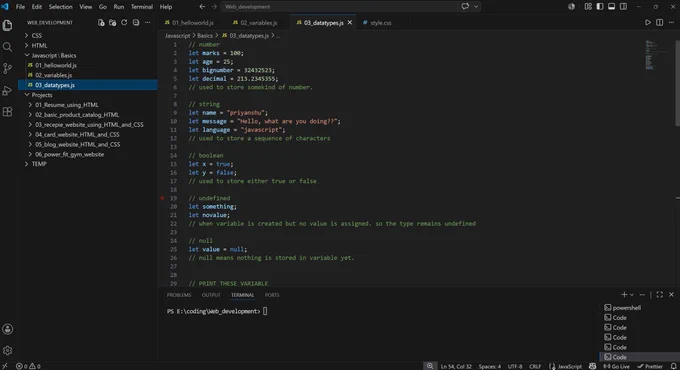
Task: Open the Copilot chat icon in title bar
Action: 465,7
